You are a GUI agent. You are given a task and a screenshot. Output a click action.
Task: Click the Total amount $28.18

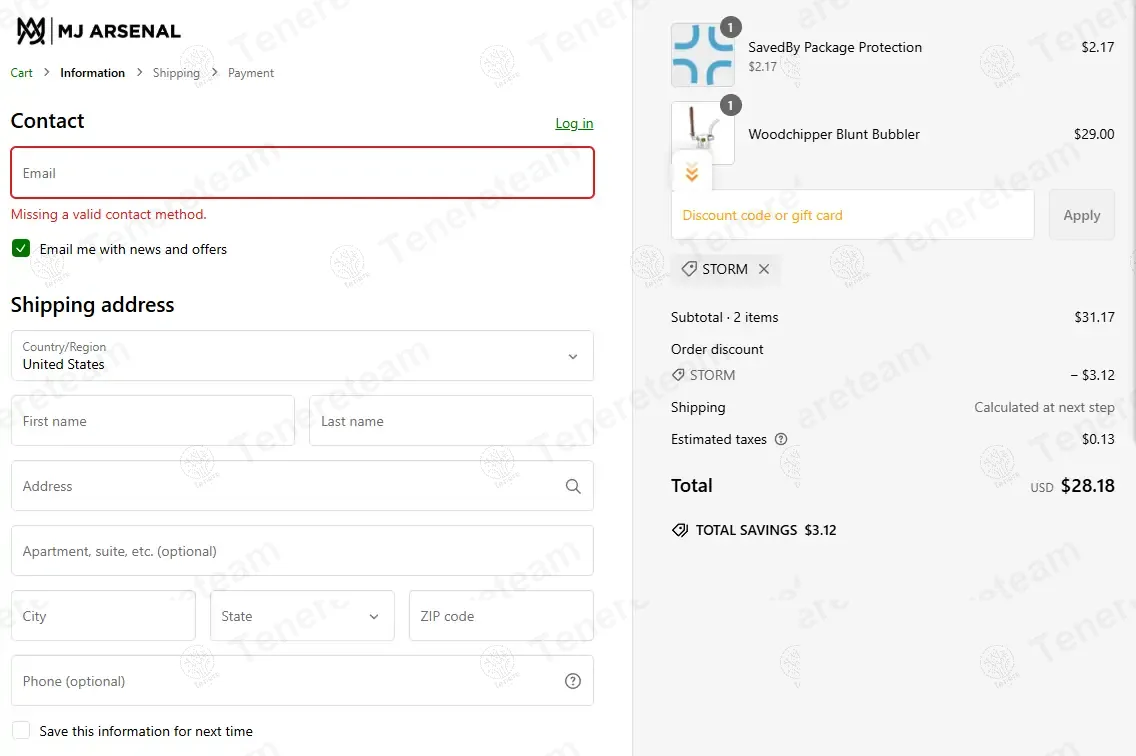tap(1087, 486)
